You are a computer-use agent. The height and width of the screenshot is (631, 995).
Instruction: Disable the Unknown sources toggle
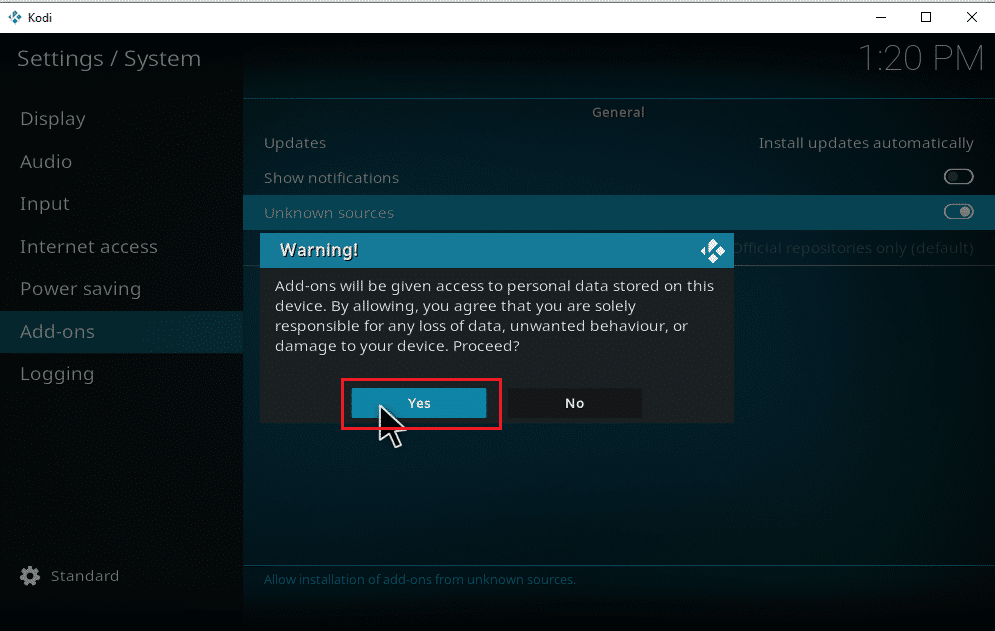[x=957, y=211]
